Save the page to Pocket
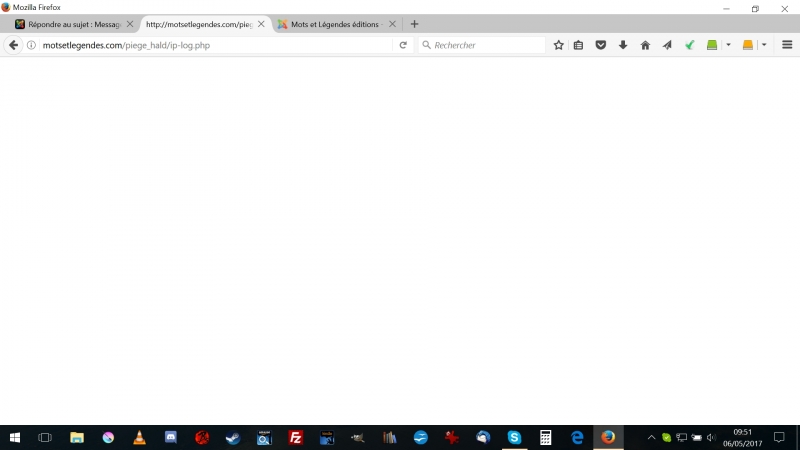This screenshot has height=450, width=800. point(601,45)
